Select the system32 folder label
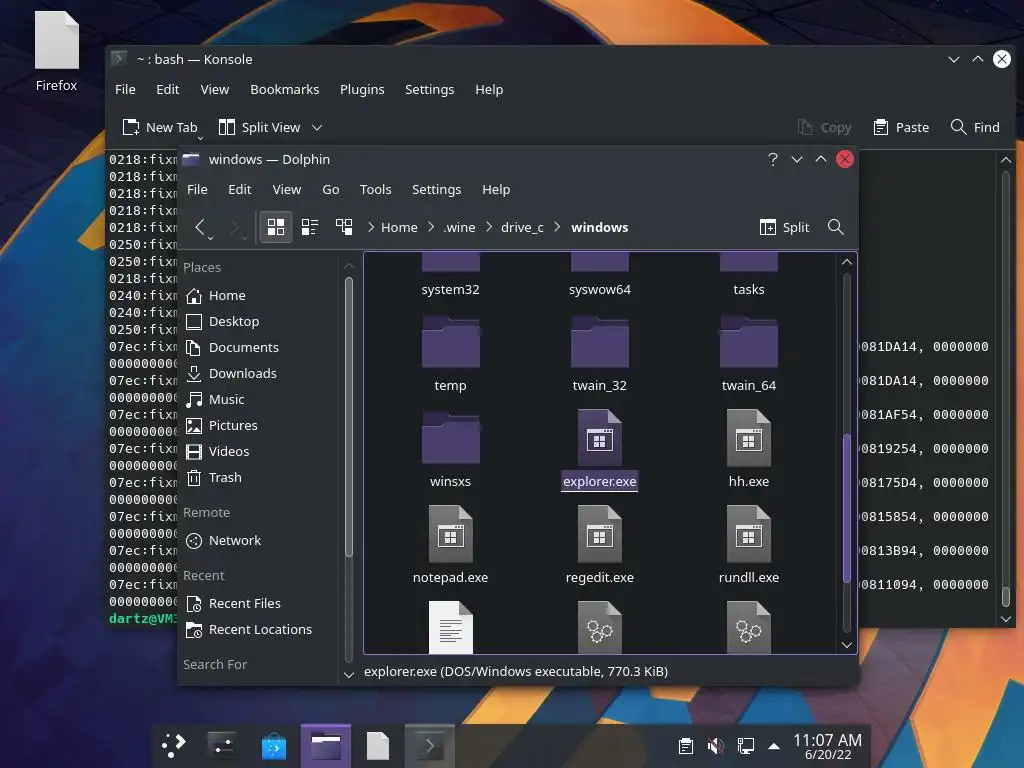This screenshot has width=1024, height=768. (450, 289)
